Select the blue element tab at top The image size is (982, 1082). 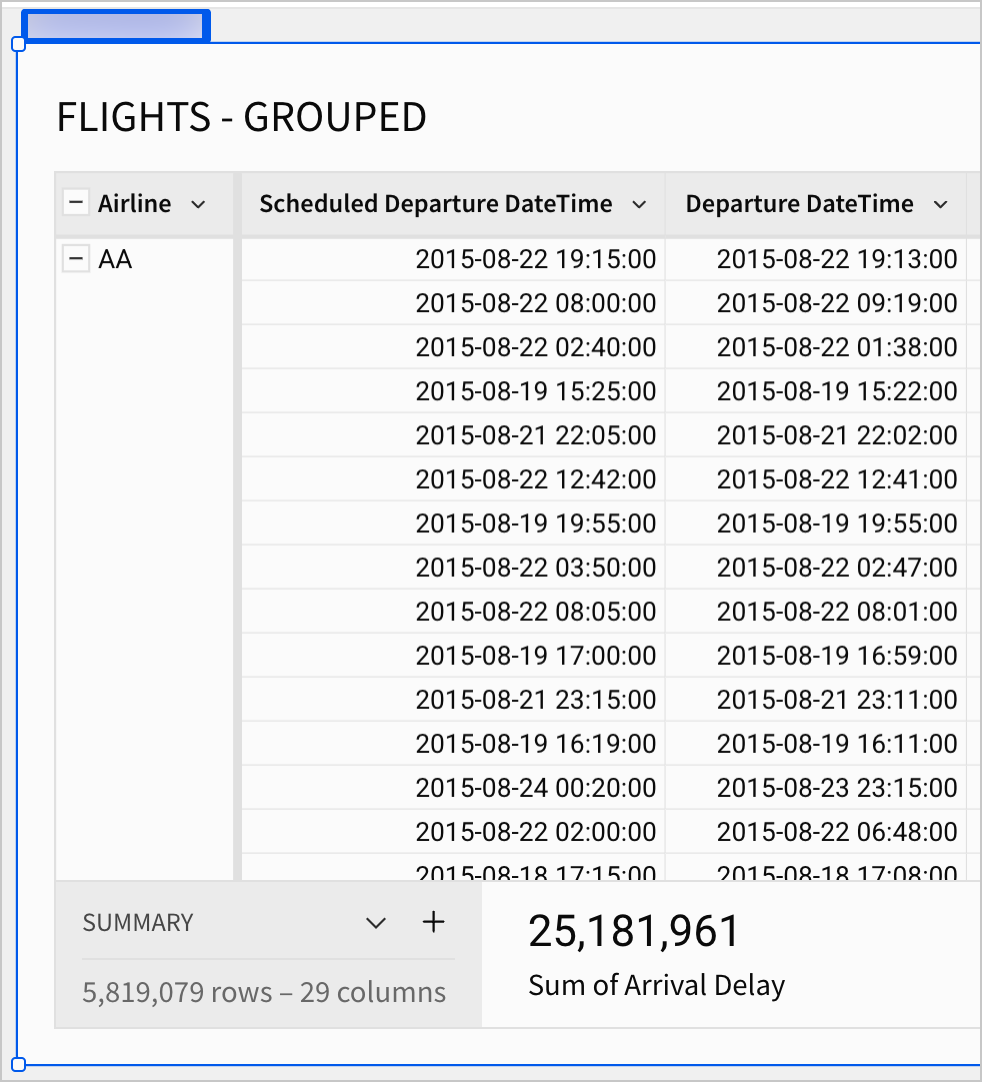(115, 26)
